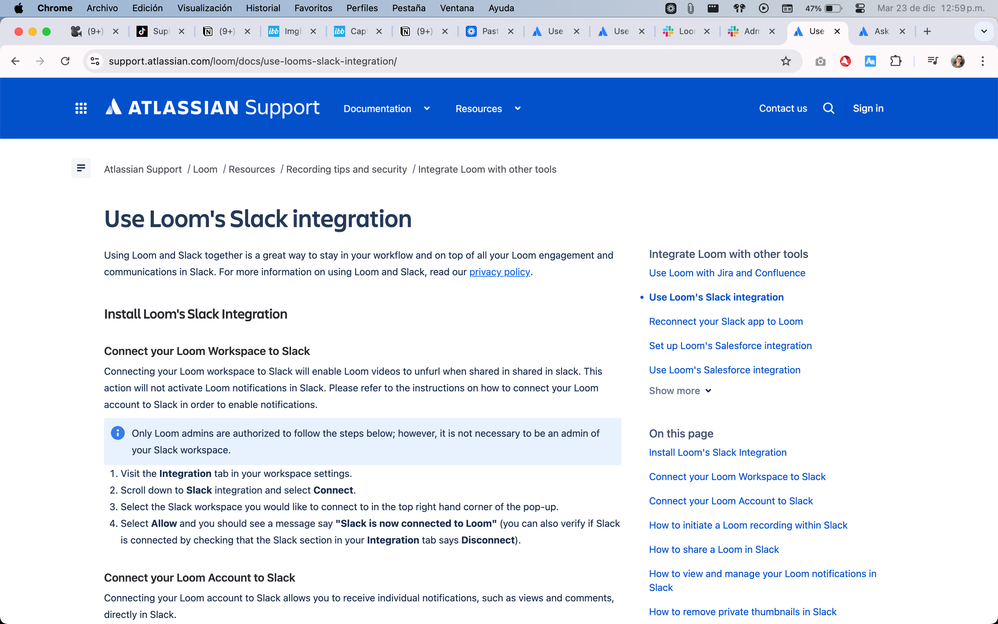The width and height of the screenshot is (998, 624).
Task: Click the info icon in the blue note
Action: (x=118, y=433)
